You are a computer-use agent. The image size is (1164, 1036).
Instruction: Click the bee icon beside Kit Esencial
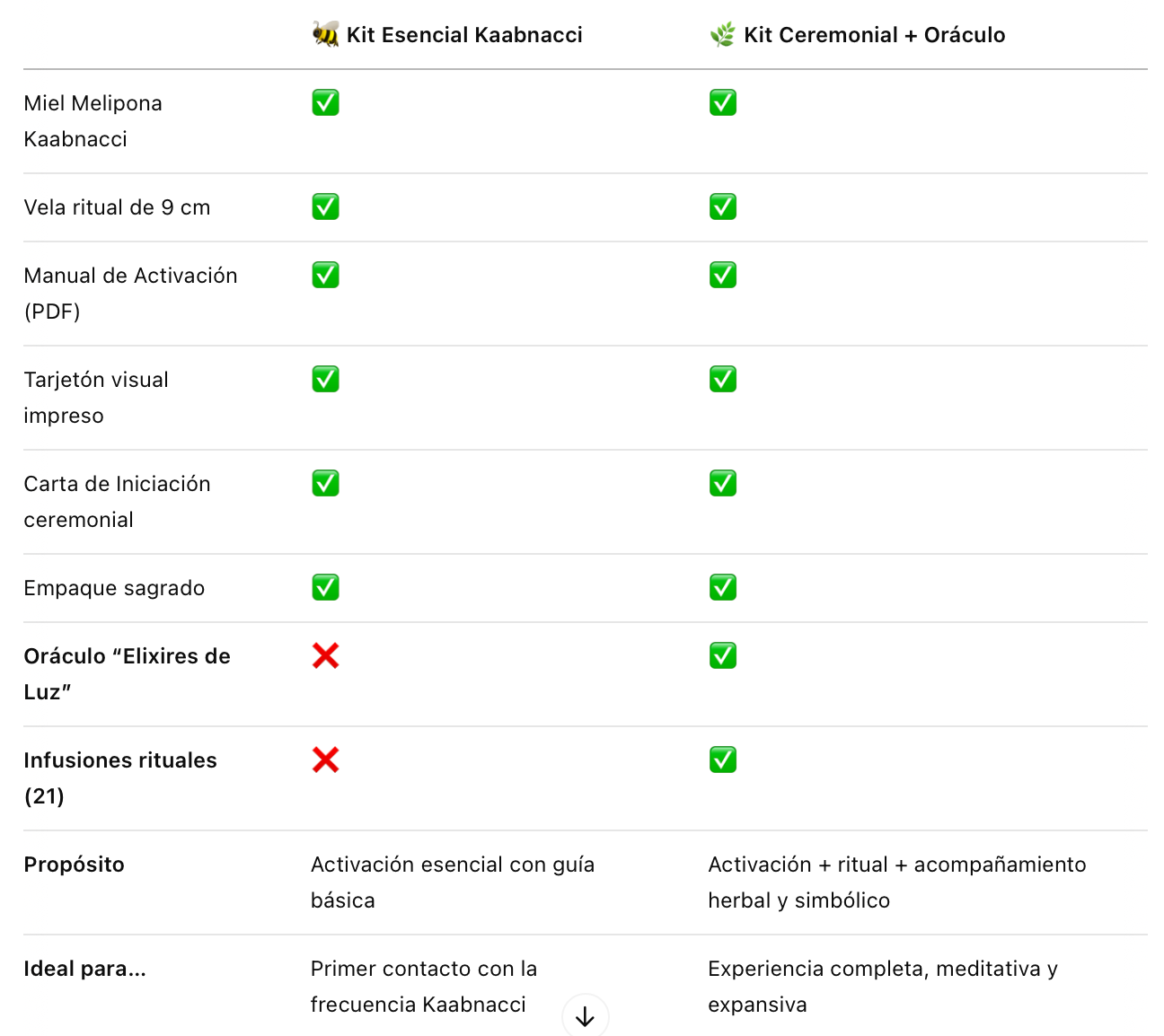coord(325,35)
